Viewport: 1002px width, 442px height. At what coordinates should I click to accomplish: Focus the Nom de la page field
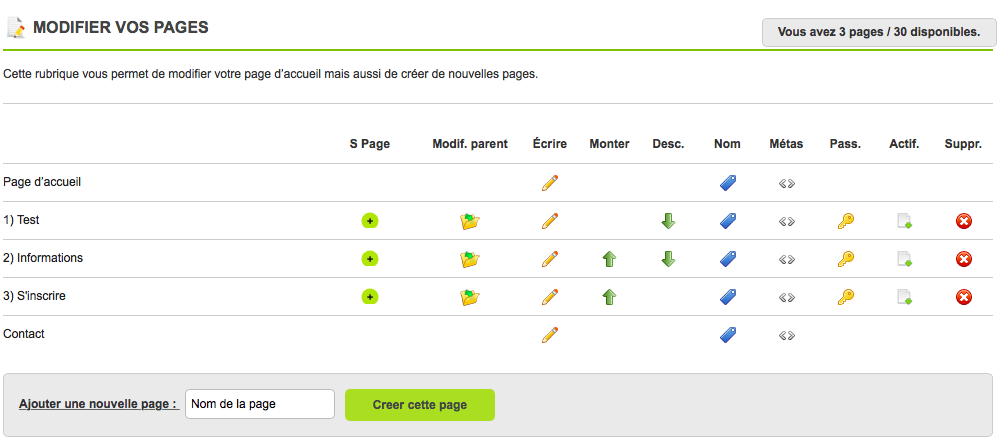(260, 405)
